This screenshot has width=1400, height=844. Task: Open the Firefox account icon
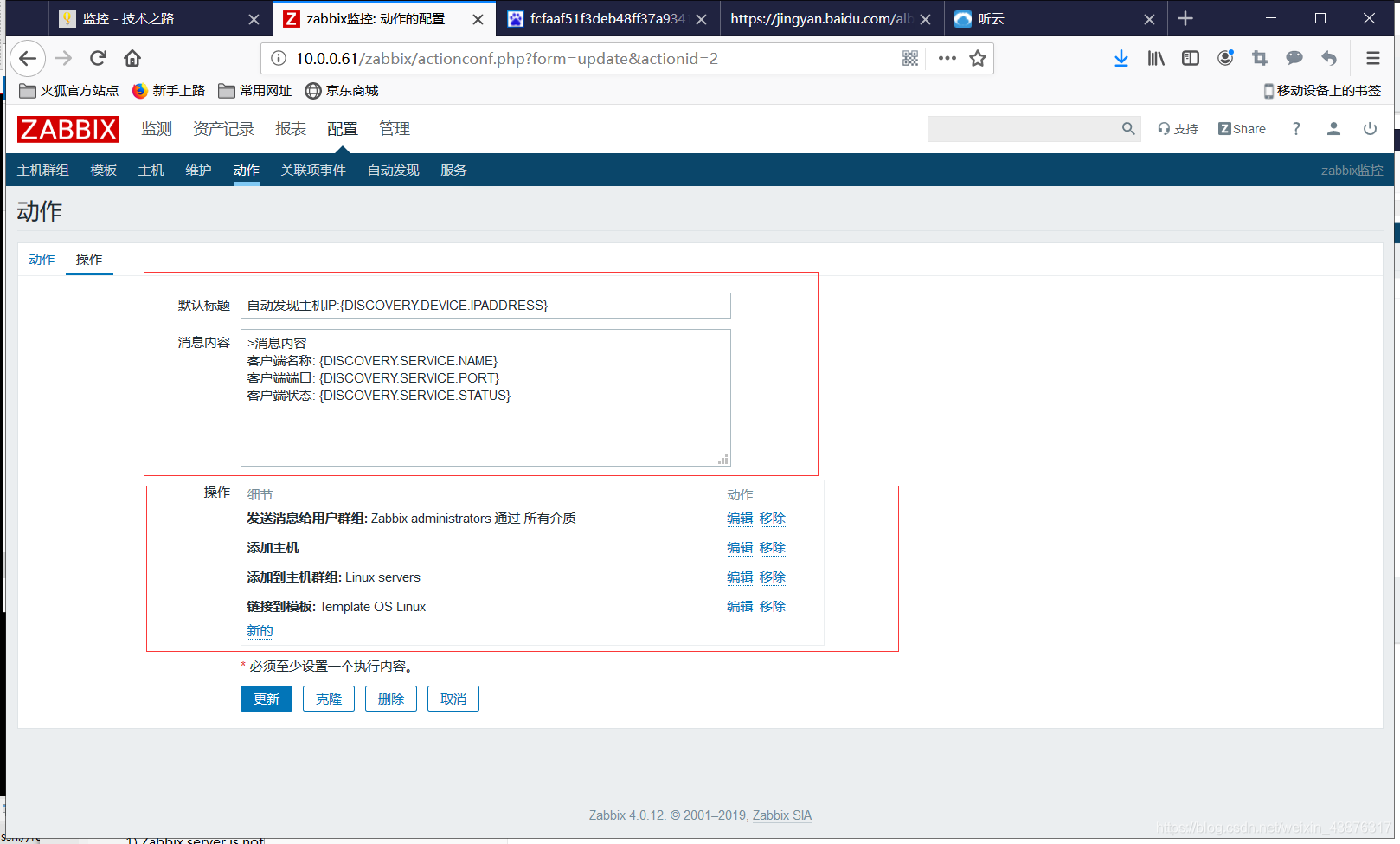coord(1225,58)
